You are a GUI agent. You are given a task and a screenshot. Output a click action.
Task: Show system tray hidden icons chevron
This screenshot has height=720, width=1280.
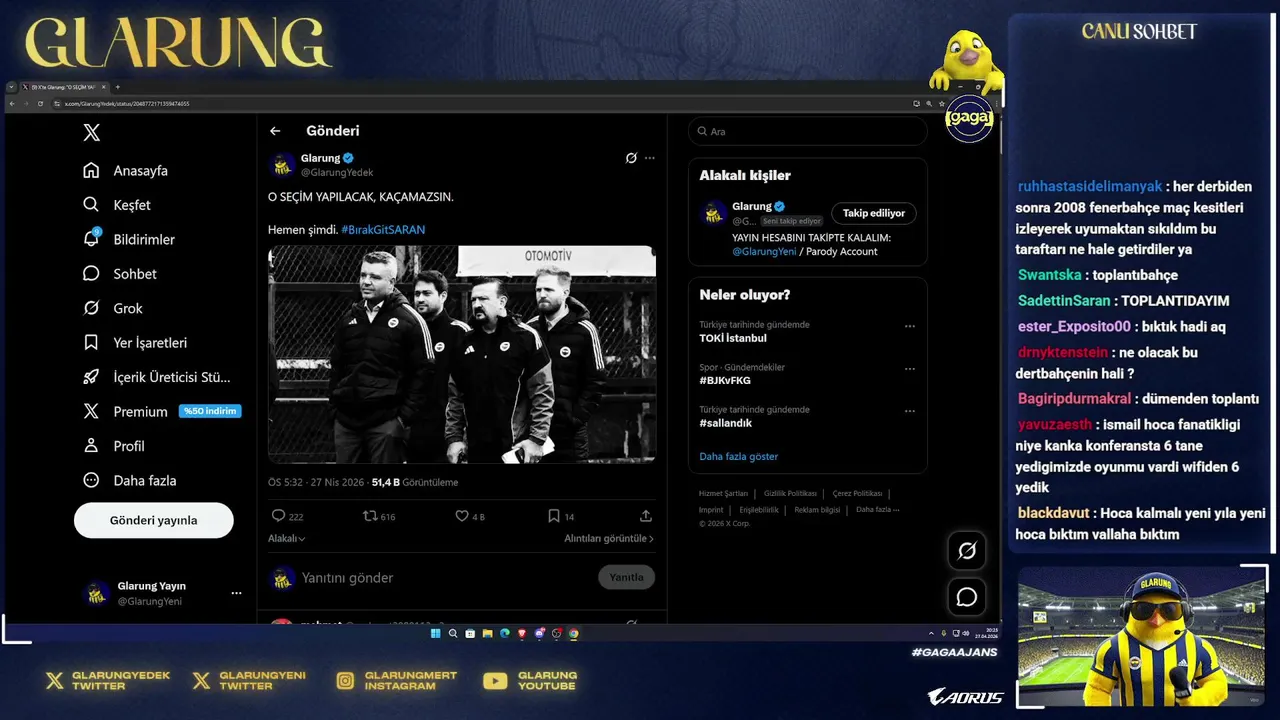click(931, 633)
